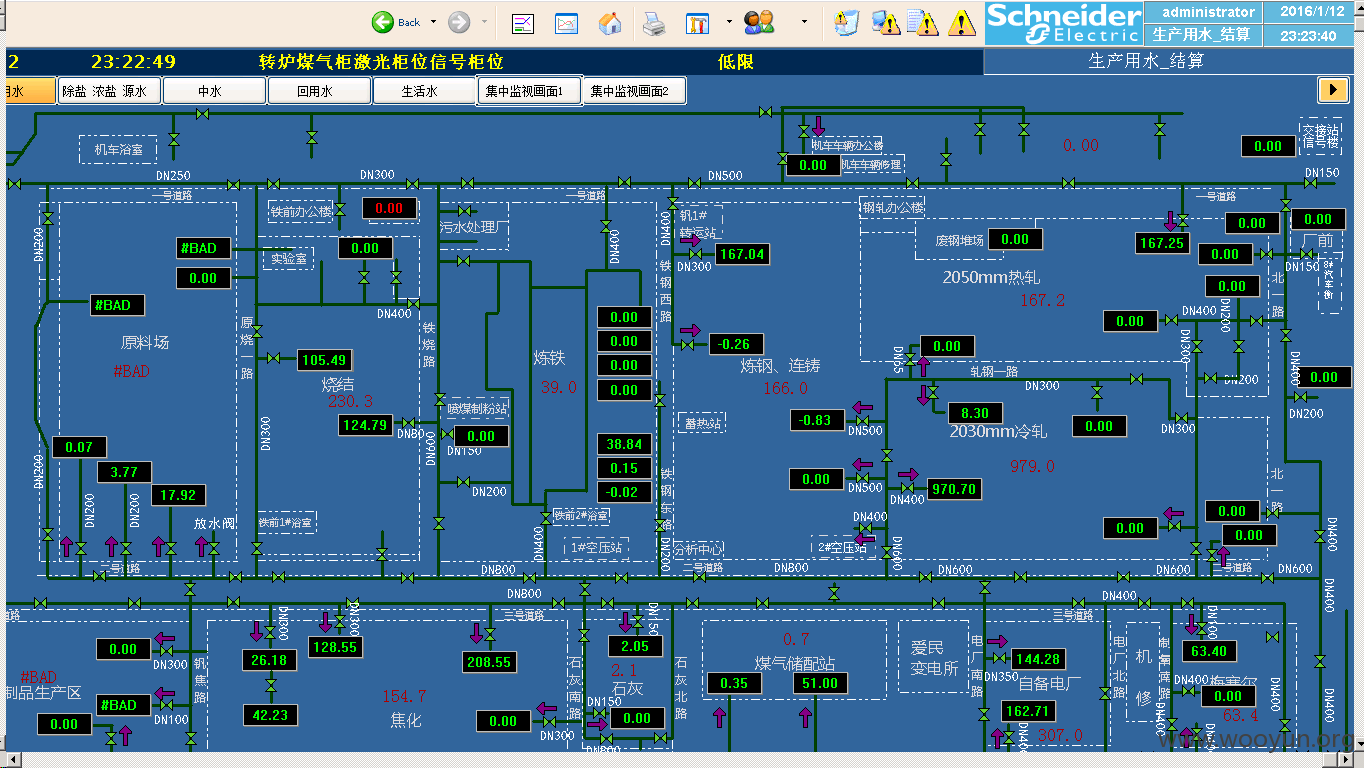Select the 回用水 tab

(320, 91)
